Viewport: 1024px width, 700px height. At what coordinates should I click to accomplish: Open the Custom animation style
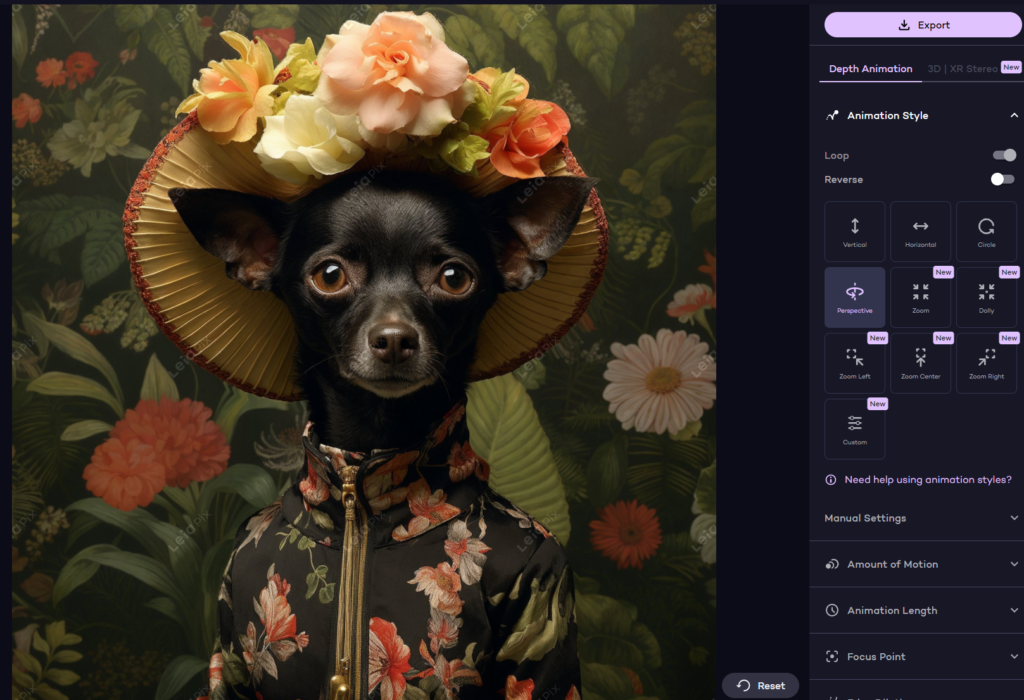854,429
